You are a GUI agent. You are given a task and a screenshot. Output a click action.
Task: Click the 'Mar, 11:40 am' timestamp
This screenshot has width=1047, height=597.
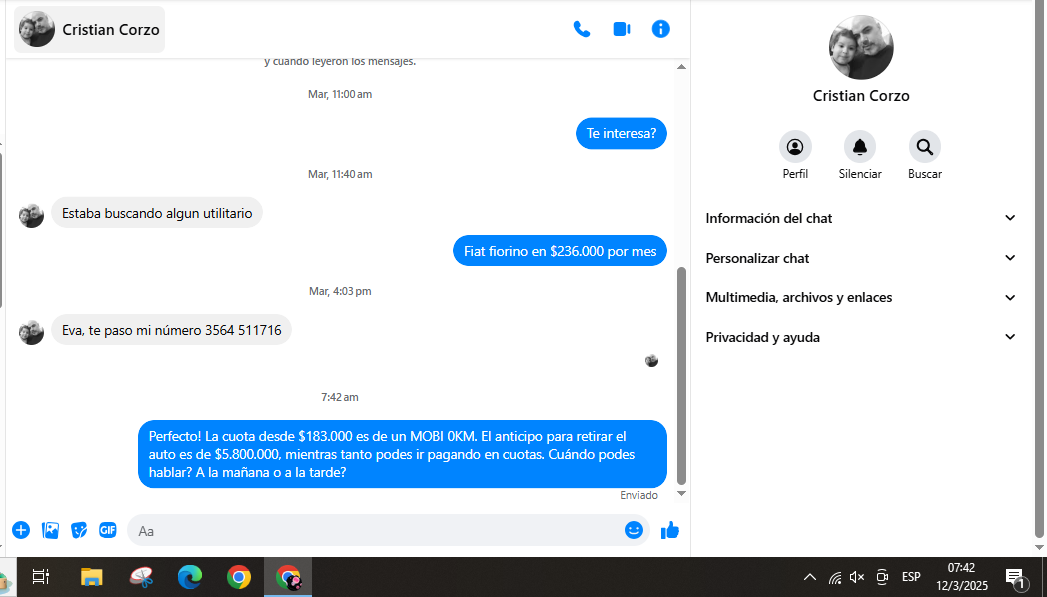tap(340, 174)
